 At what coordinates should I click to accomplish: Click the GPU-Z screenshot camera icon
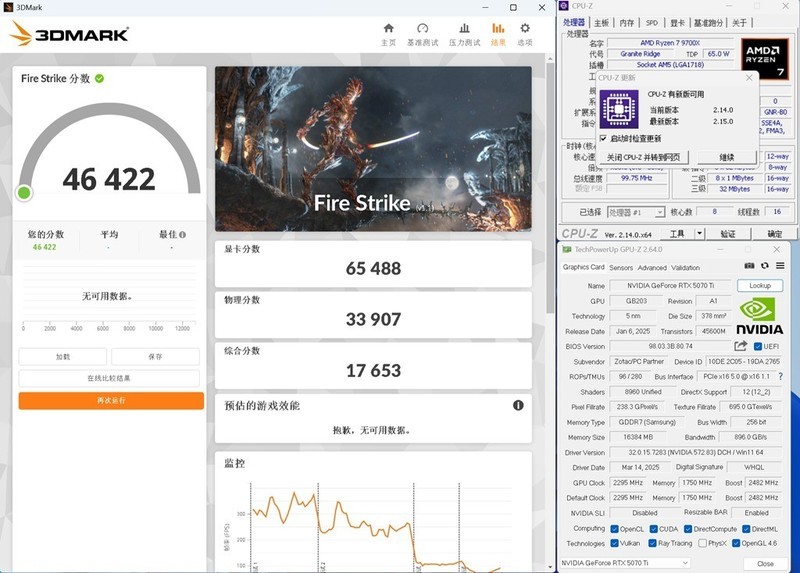[749, 266]
